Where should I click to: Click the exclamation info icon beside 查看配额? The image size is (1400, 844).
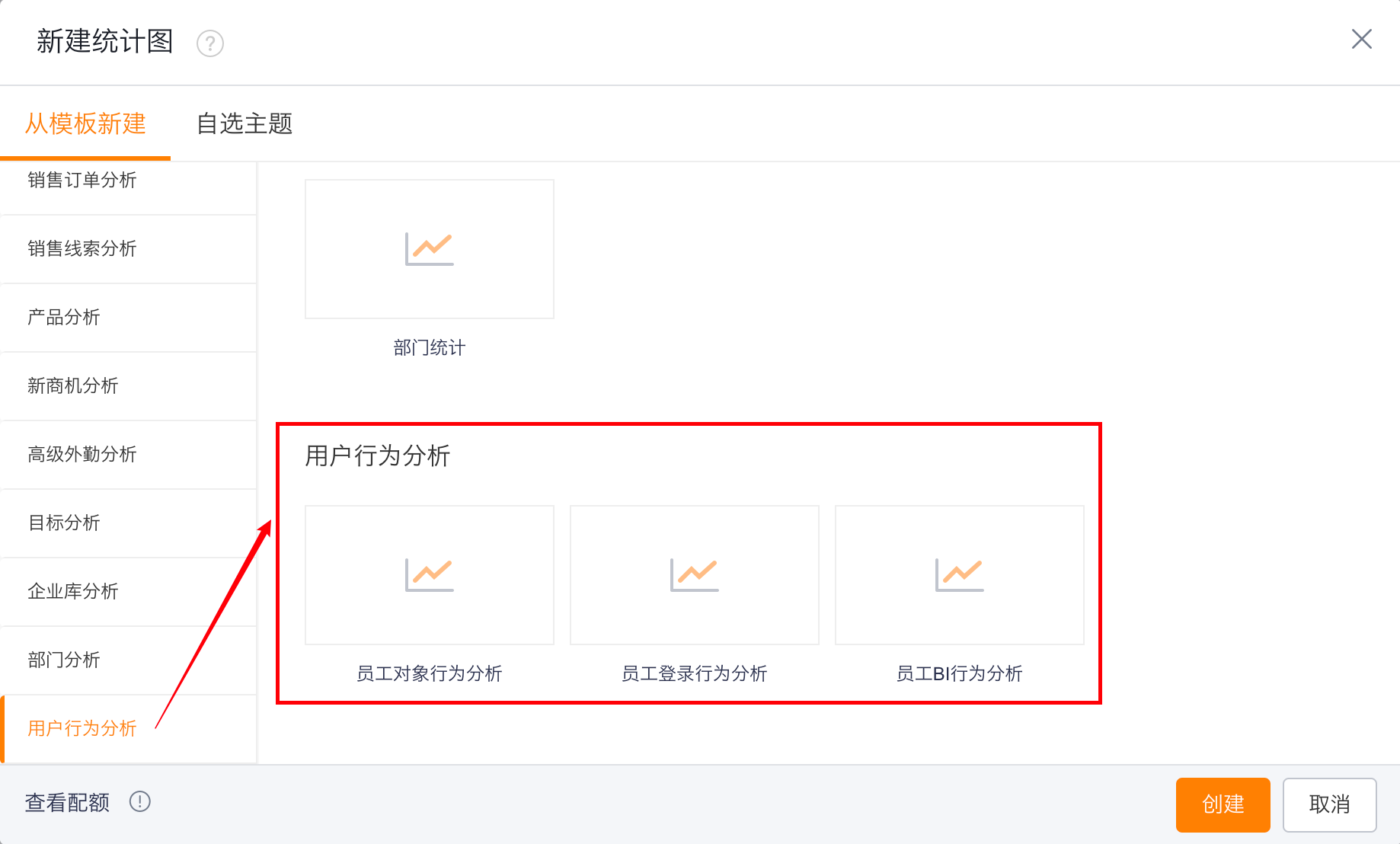coord(140,803)
